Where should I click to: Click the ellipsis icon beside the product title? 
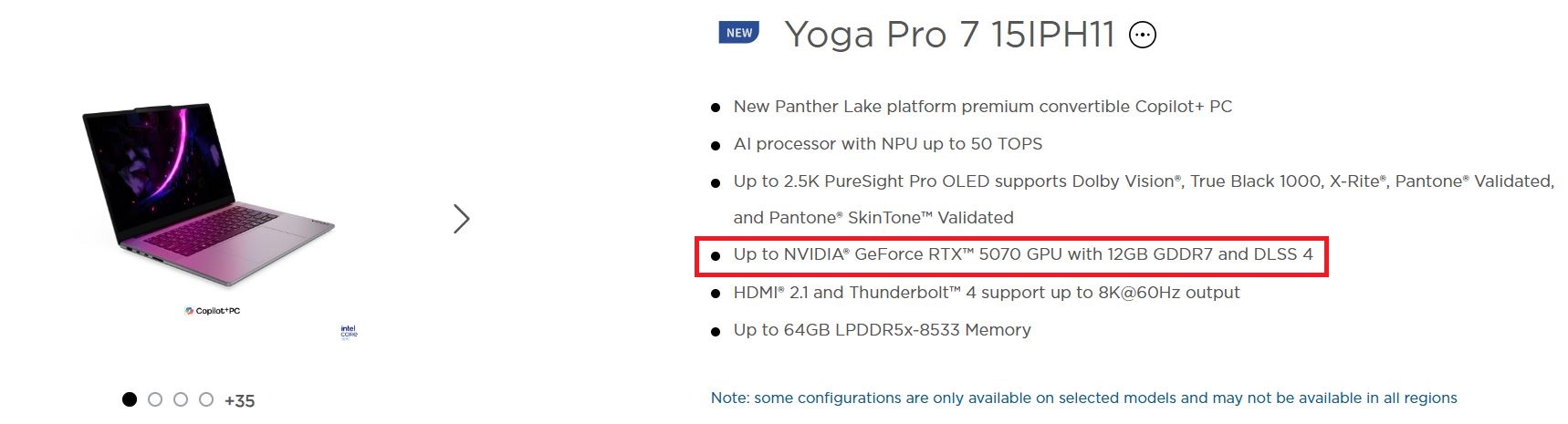pos(1143,36)
